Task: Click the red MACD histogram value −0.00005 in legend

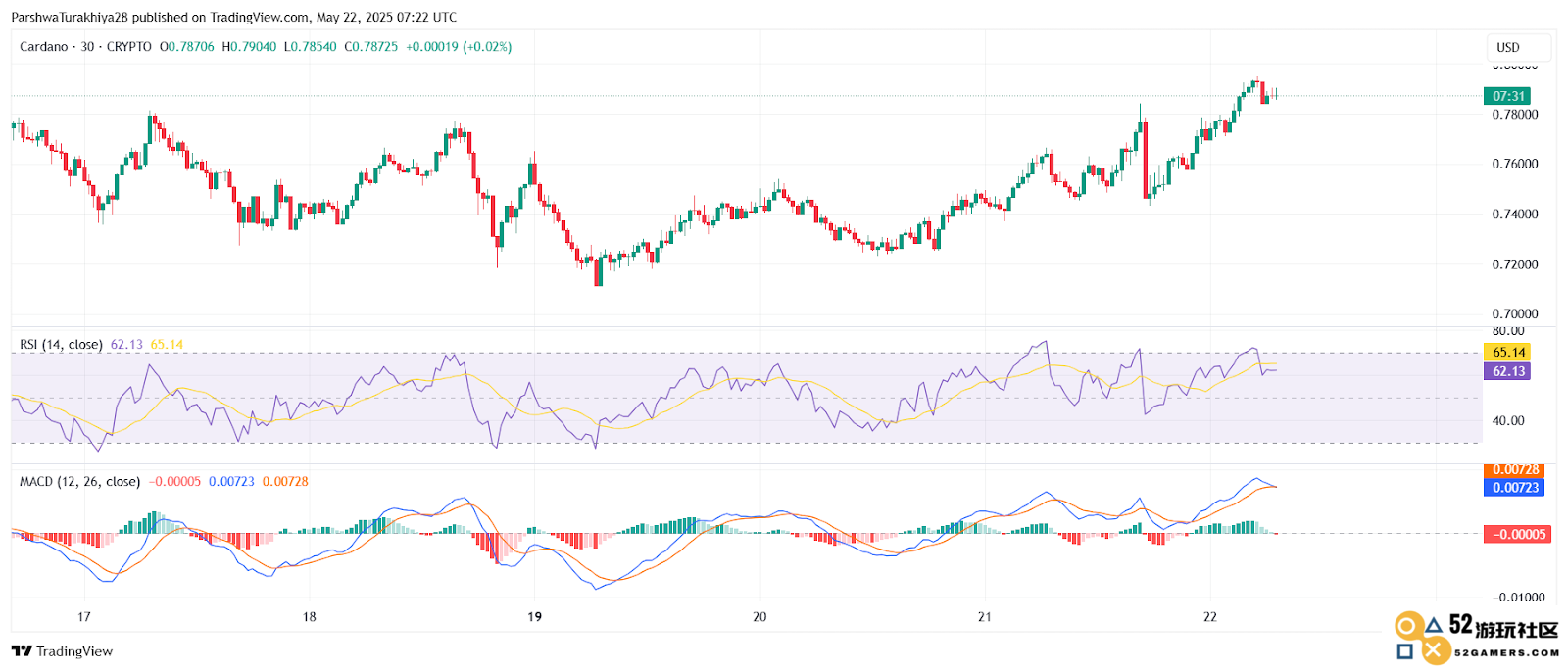Action: pos(174,482)
